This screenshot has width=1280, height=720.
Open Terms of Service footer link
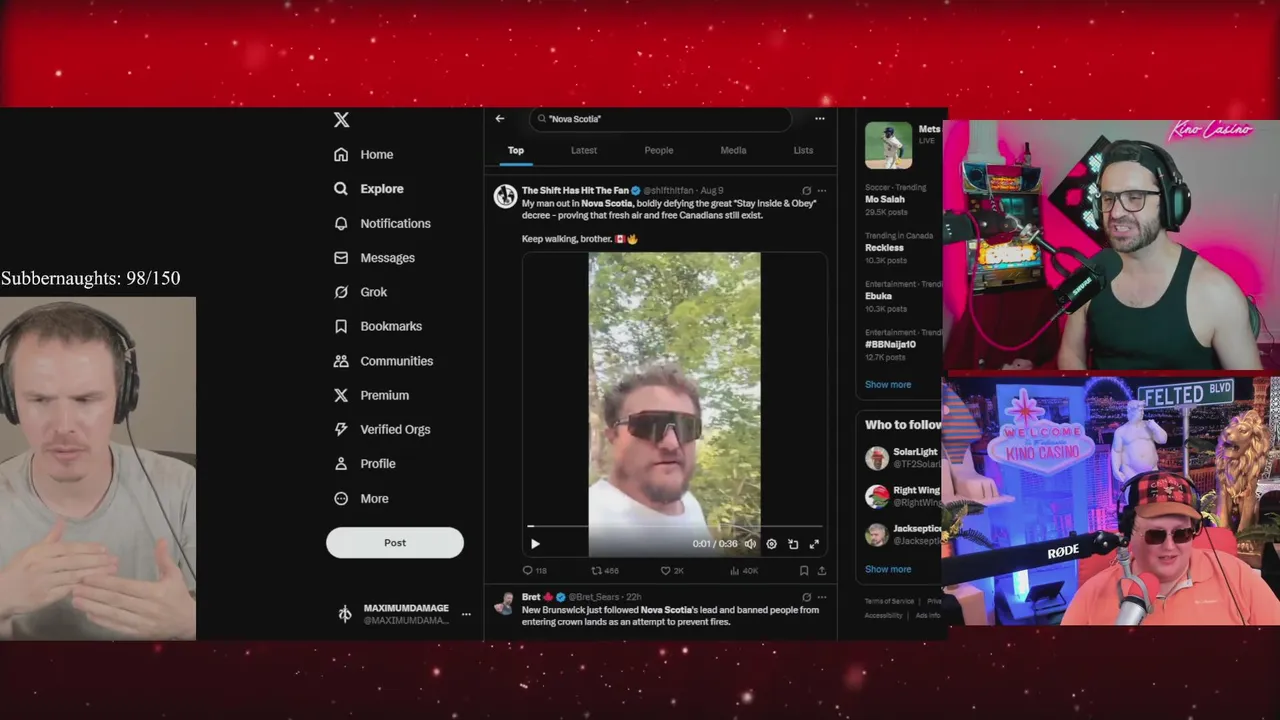889,601
